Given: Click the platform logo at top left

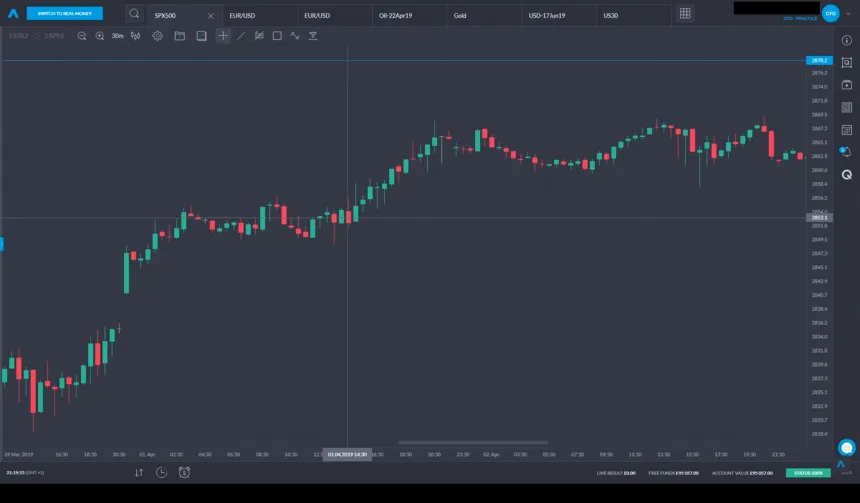Looking at the screenshot, I should click(13, 13).
